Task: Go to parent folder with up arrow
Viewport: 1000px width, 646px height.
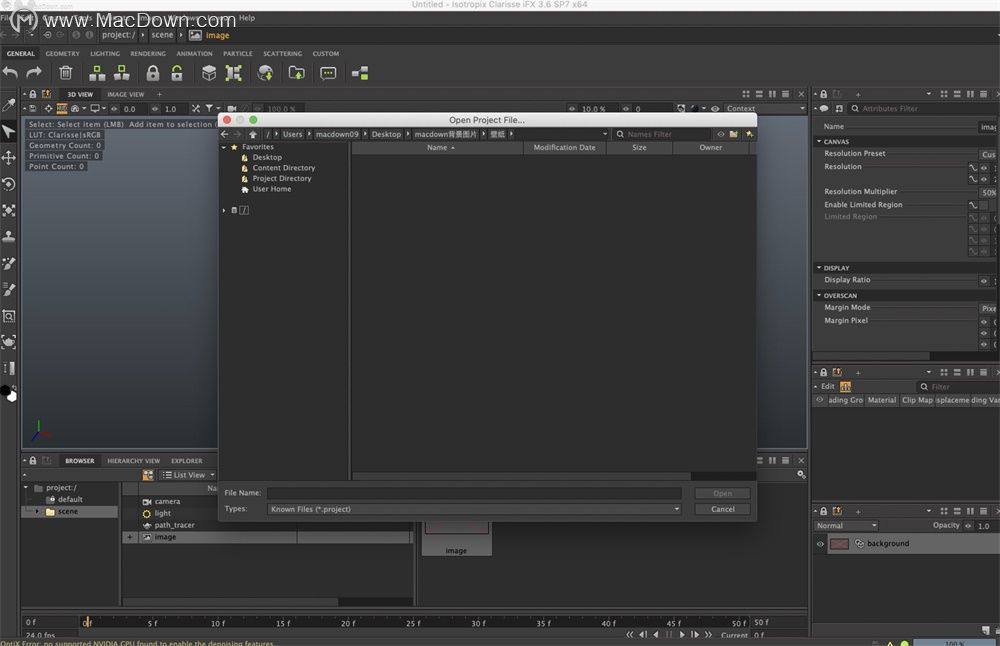Action: (253, 134)
